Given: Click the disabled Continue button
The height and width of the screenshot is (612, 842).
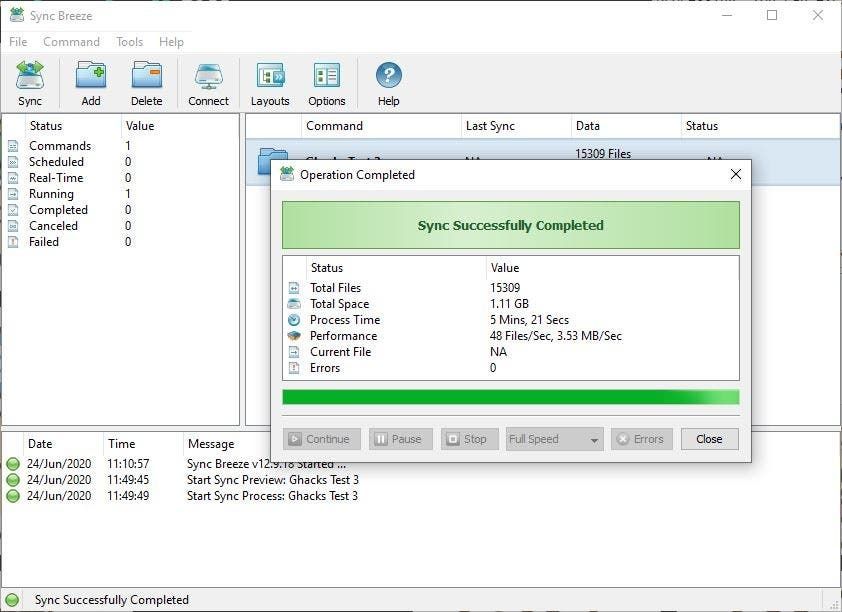Looking at the screenshot, I should 322,439.
